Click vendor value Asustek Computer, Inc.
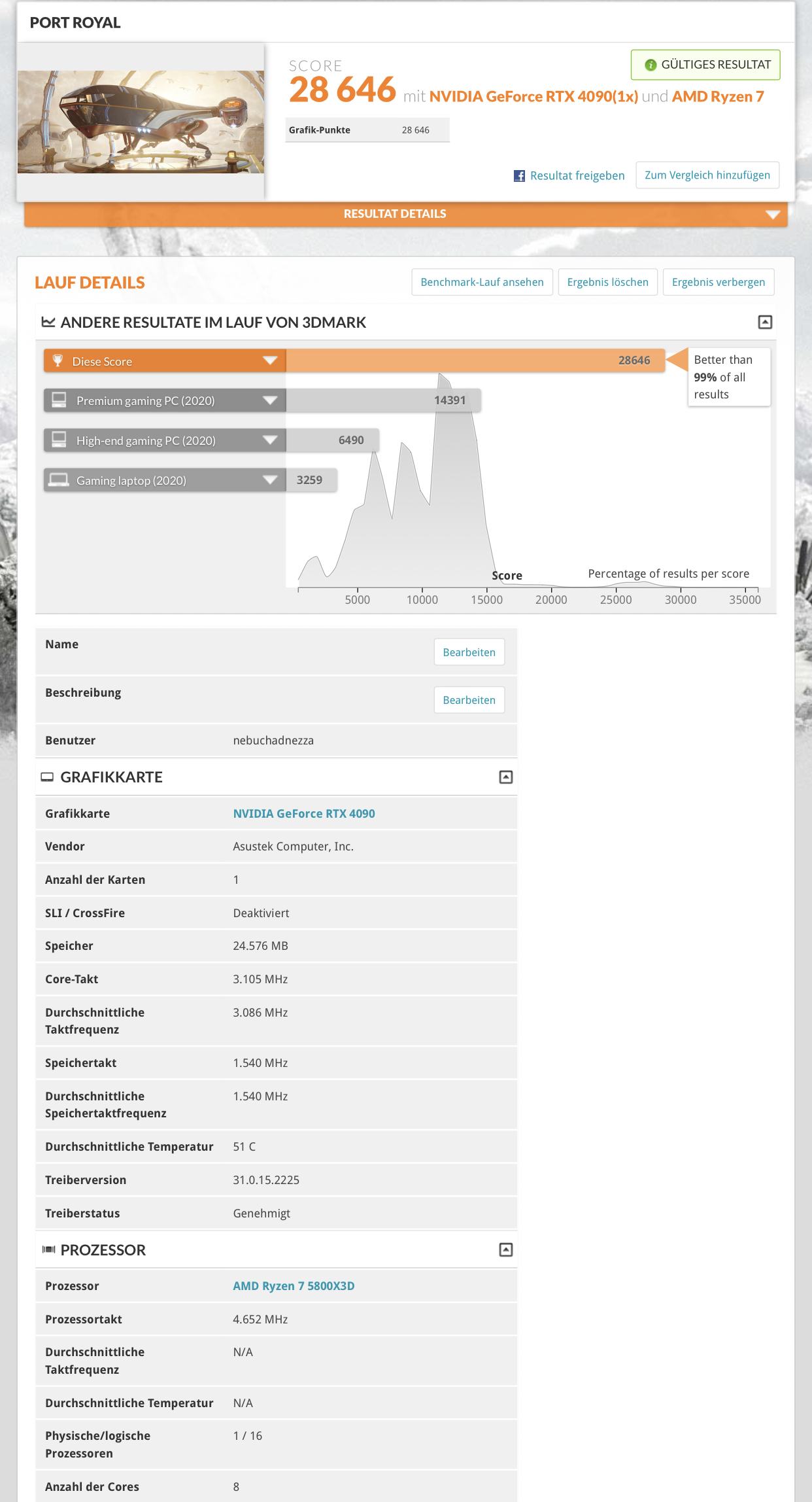 293,847
